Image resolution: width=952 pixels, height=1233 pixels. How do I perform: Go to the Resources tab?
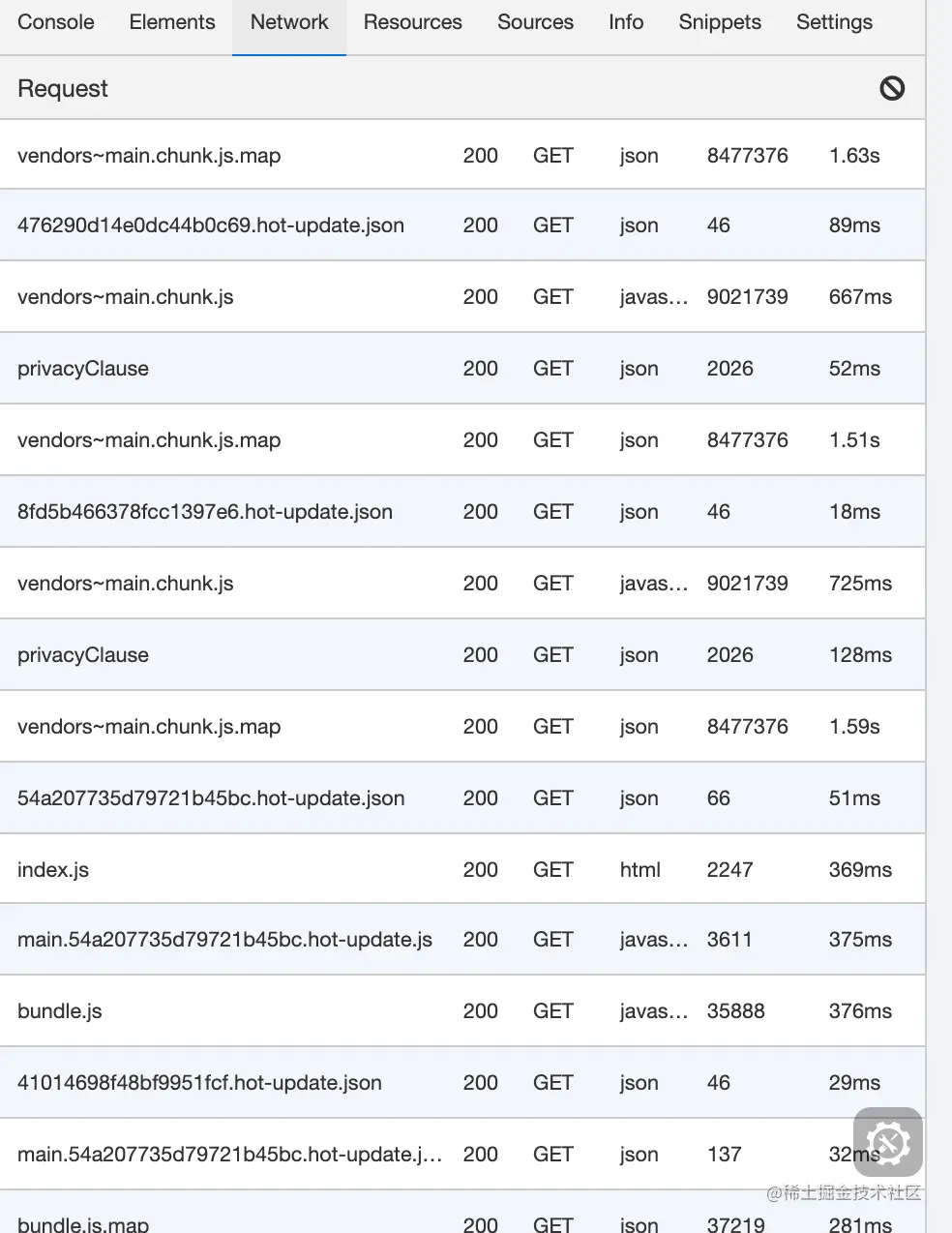[412, 22]
